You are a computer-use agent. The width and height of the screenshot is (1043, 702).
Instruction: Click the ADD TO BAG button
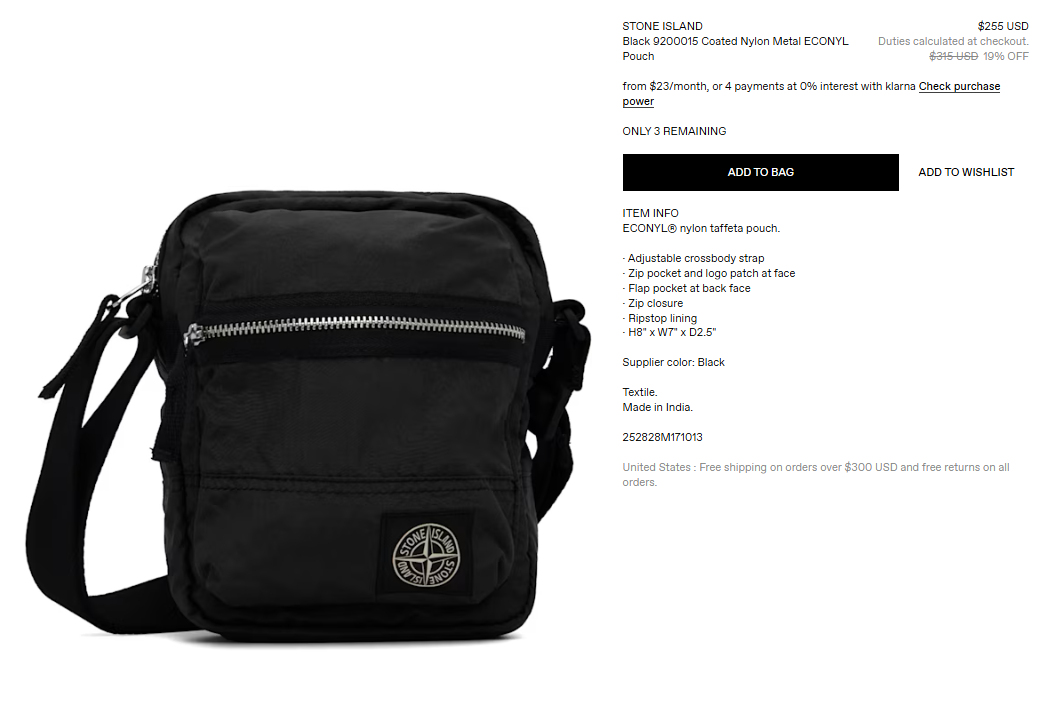[760, 172]
